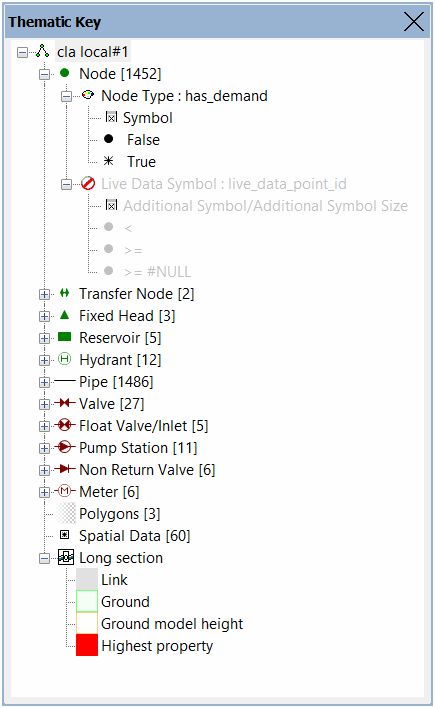Click the Non Return Valve [6] label
Screen dimensions: 435x708
[147, 470]
